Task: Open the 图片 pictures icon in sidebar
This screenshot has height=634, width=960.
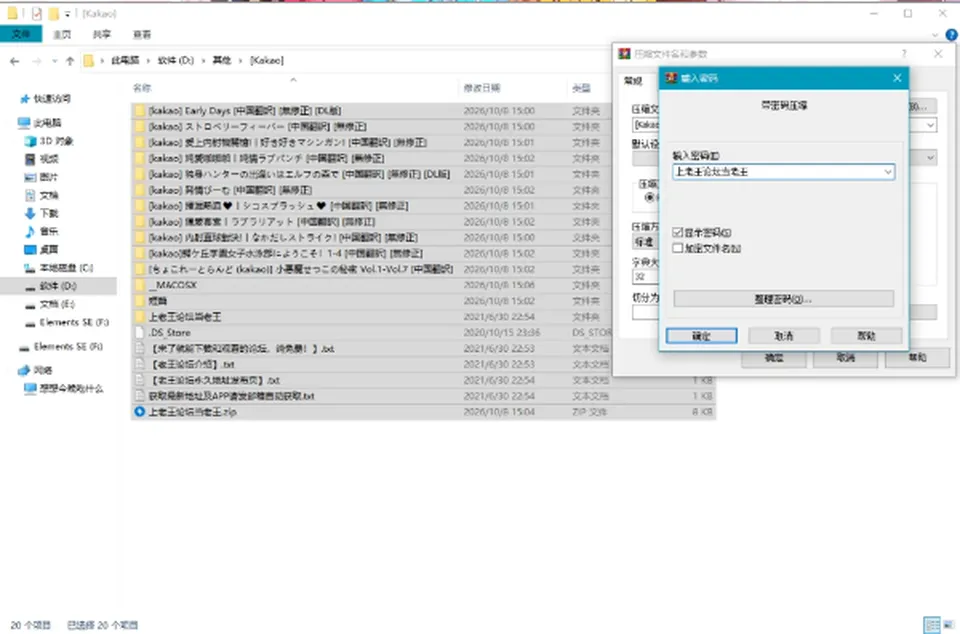Action: tap(30, 177)
